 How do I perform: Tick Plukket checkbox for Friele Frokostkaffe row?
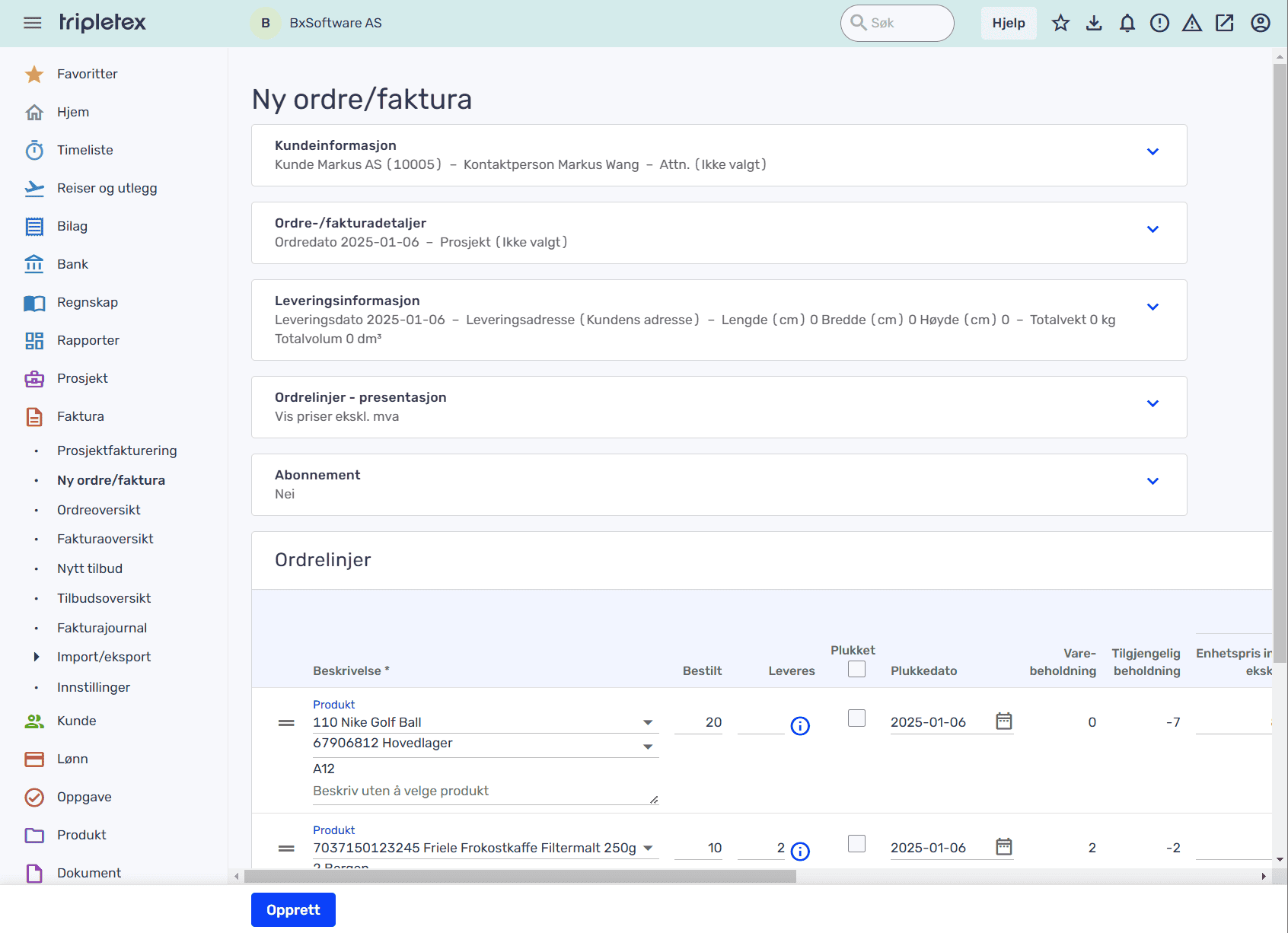point(856,843)
